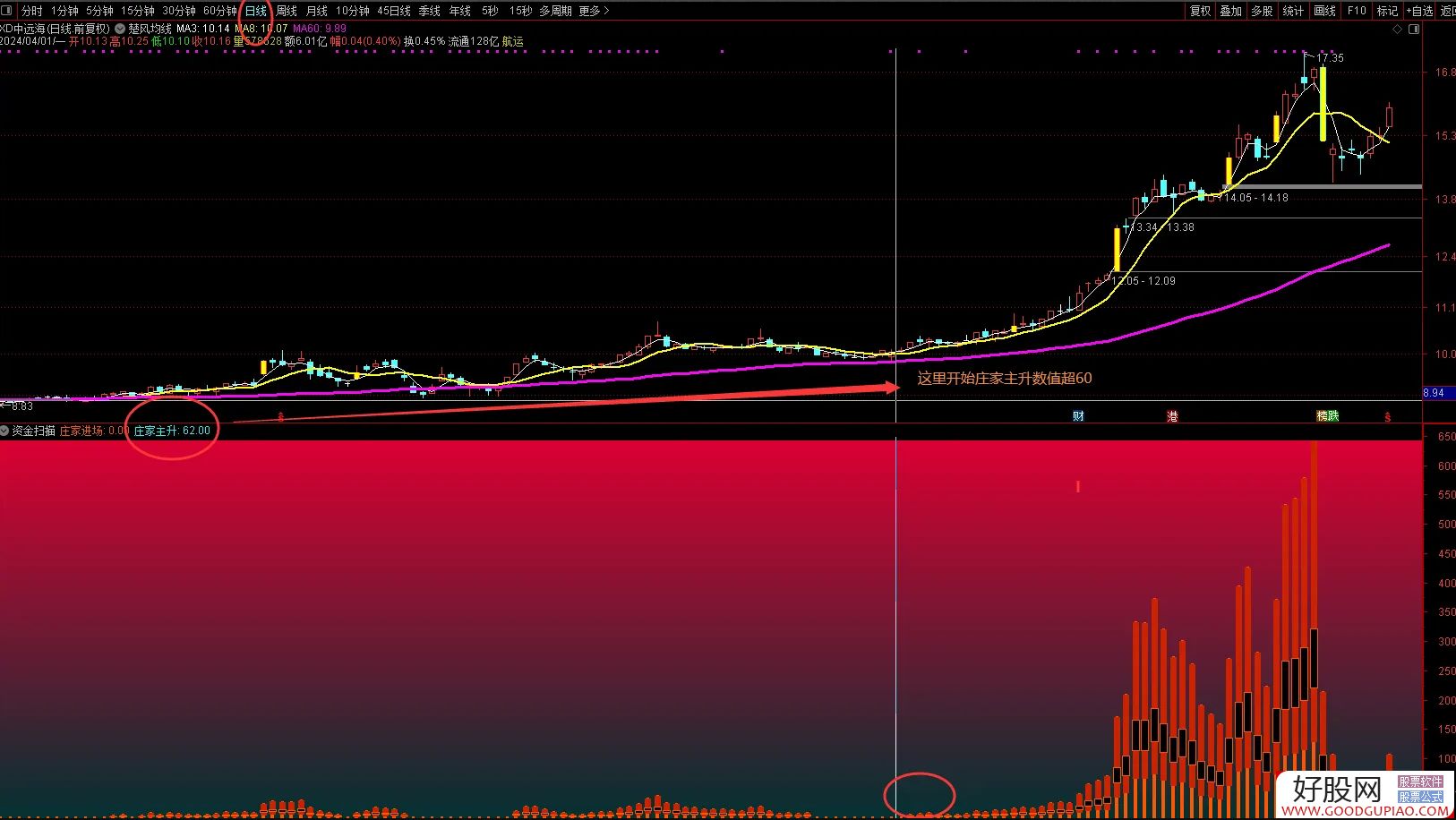Select the 15秒 period tab

click(520, 11)
